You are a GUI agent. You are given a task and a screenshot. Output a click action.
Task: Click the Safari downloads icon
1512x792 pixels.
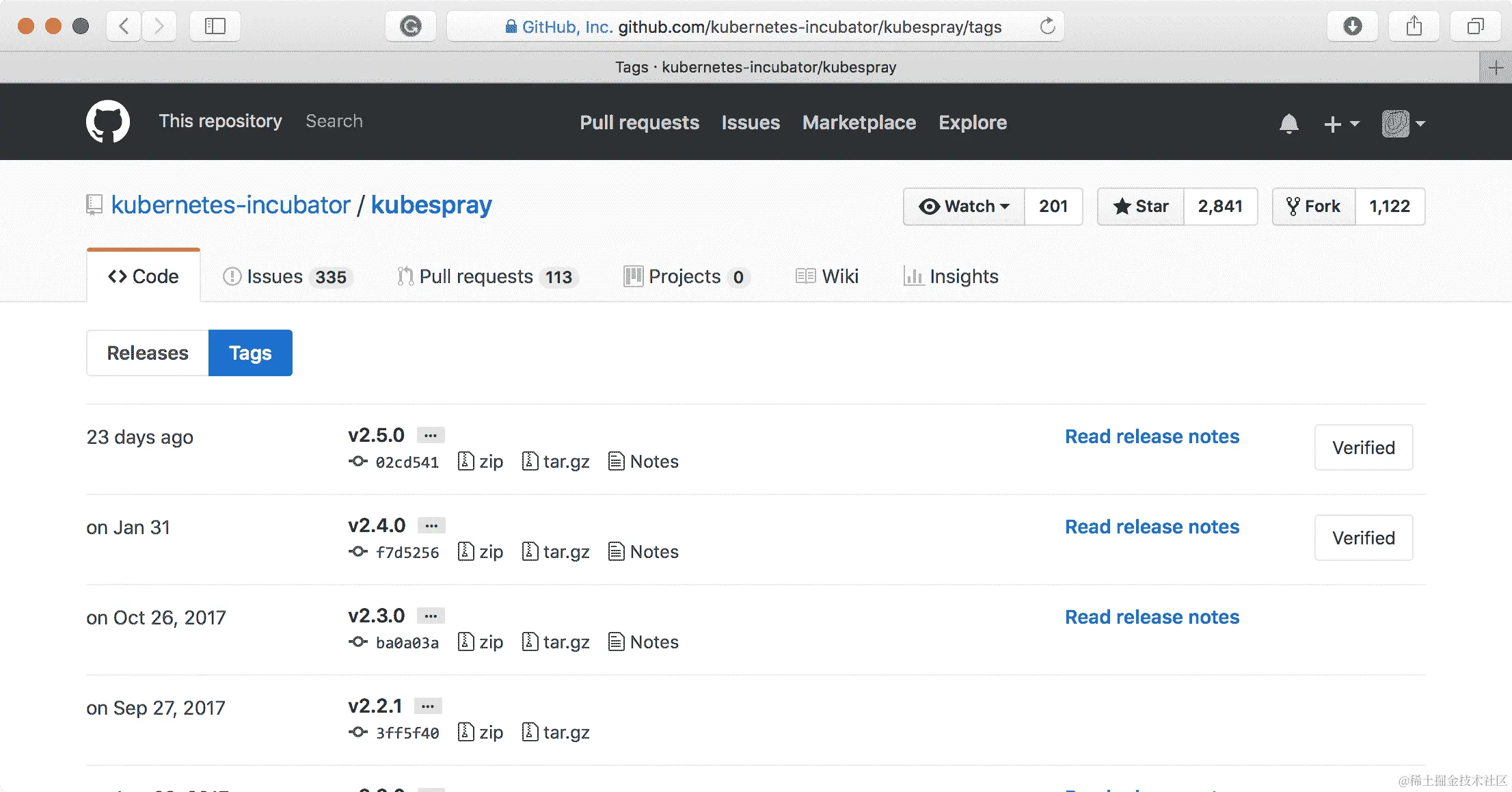(x=1352, y=27)
